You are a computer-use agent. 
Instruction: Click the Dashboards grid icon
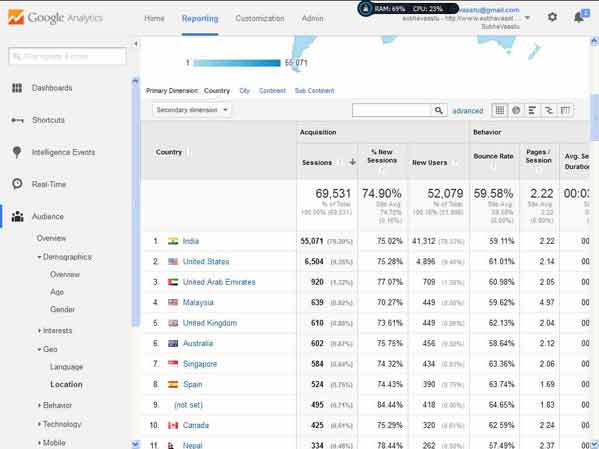(17, 88)
